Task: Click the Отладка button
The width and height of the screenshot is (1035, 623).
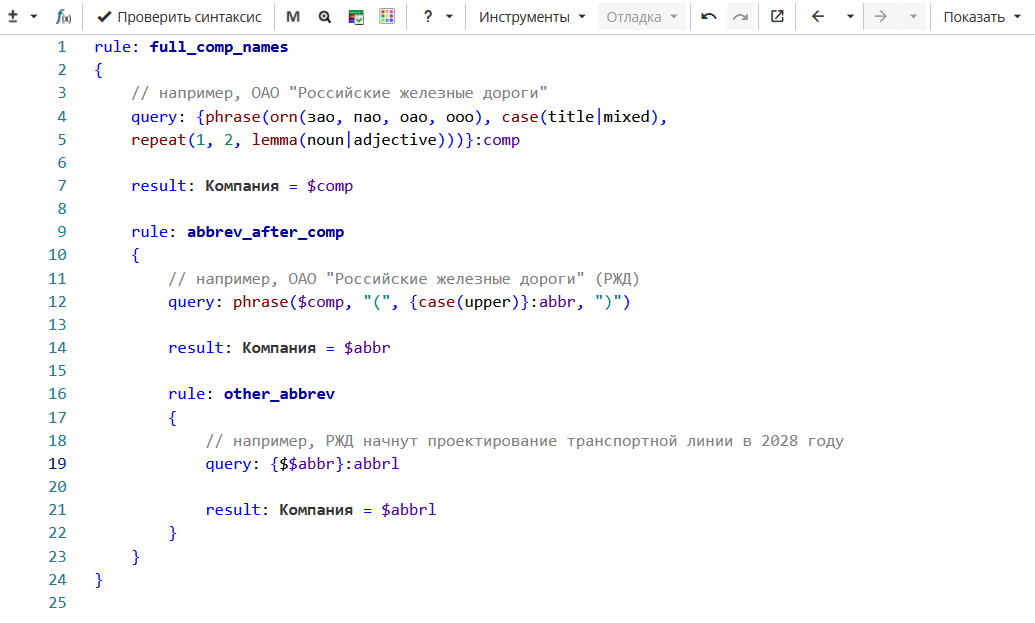Action: pyautogui.click(x=642, y=17)
